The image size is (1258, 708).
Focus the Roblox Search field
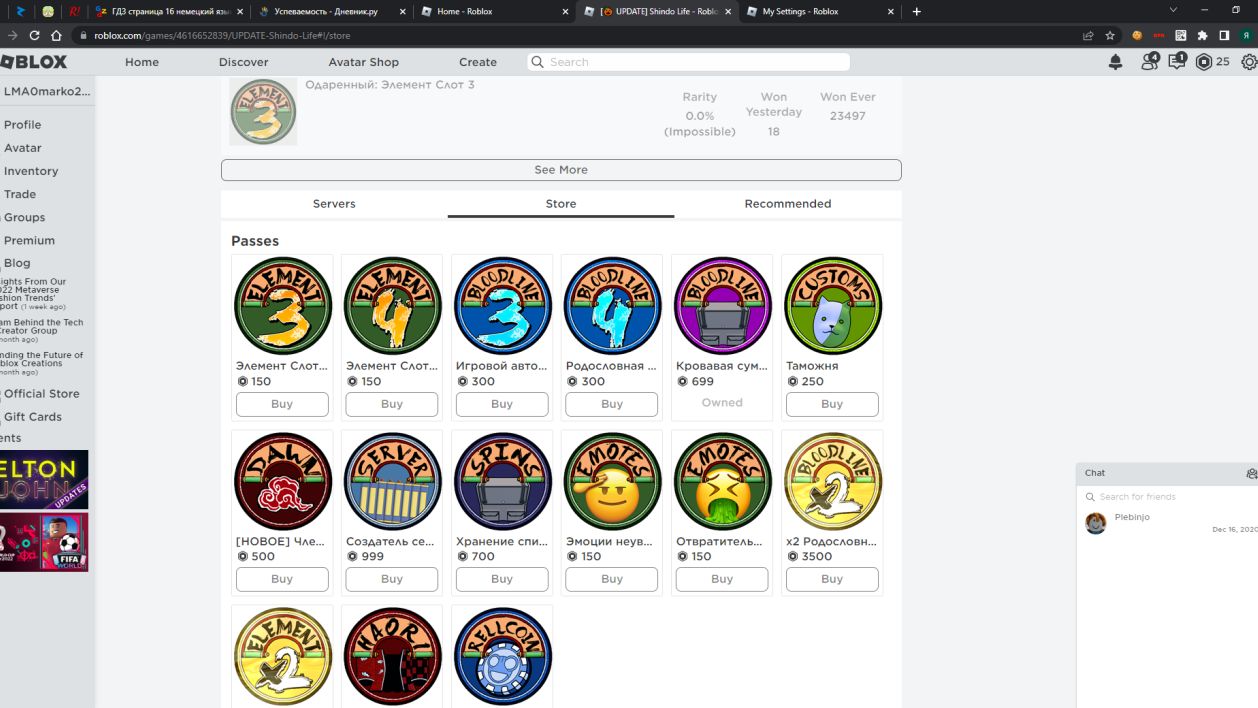click(689, 62)
